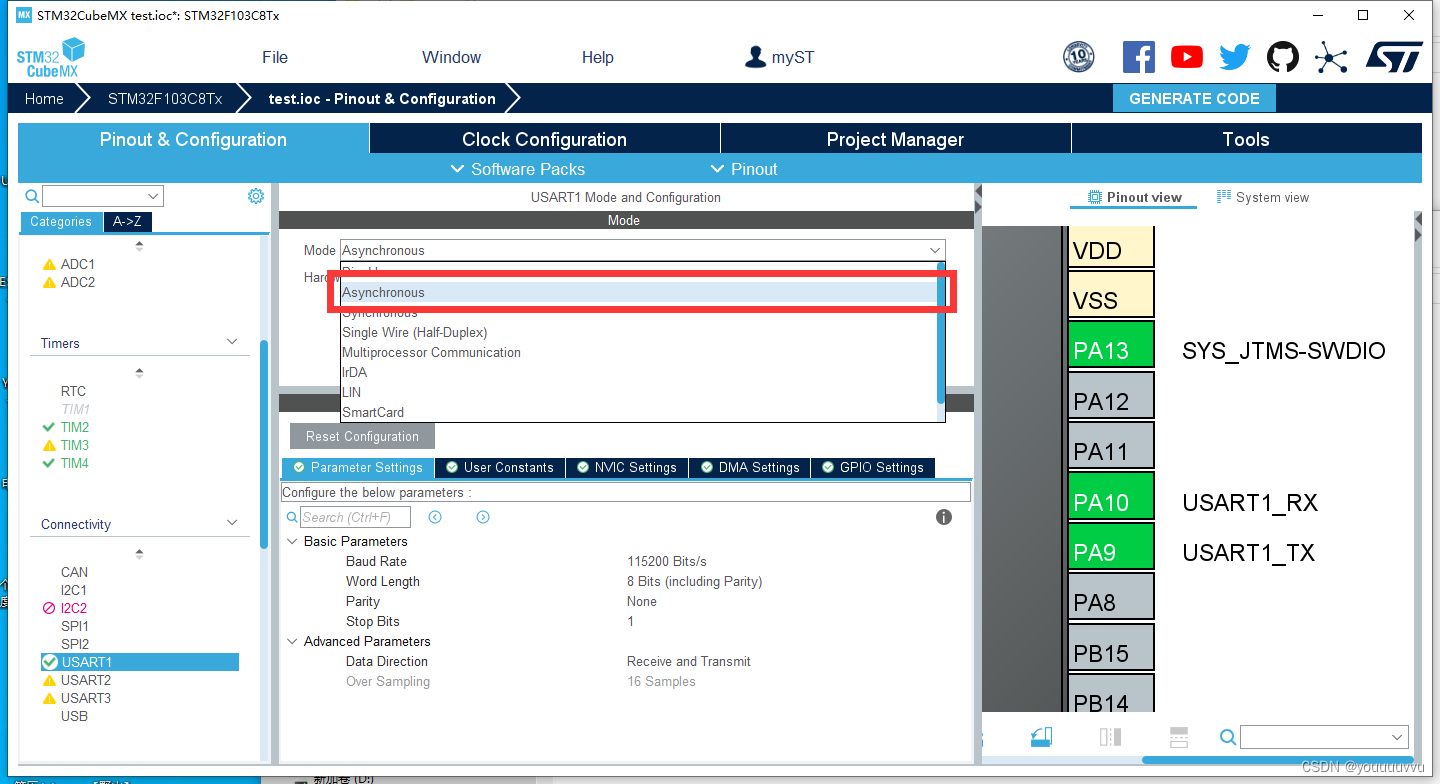The width and height of the screenshot is (1440, 784).
Task: Select Asynchronous mode option
Action: (638, 292)
